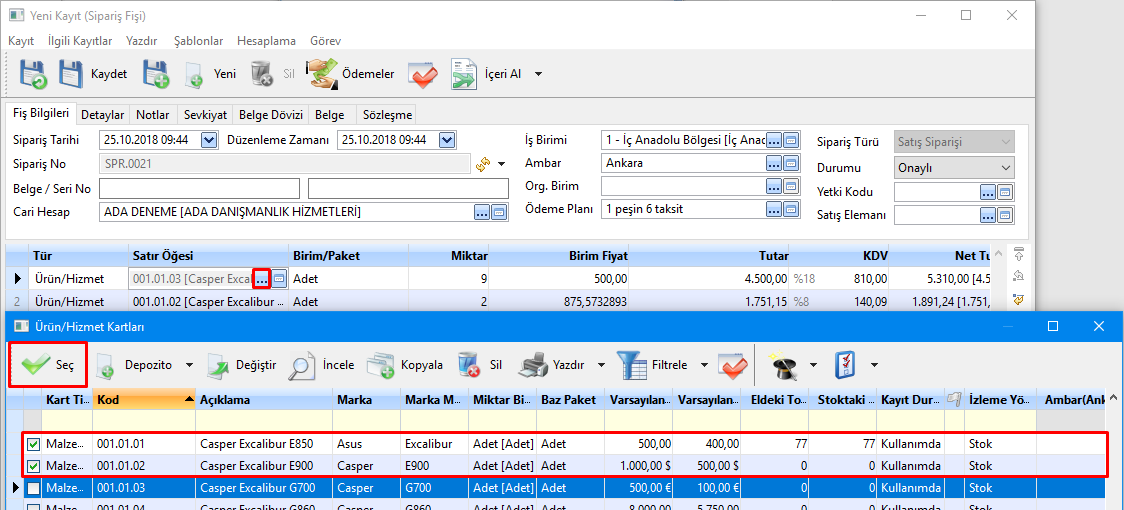Click the İçeri Al import icon
This screenshot has height=510, width=1124.
[x=464, y=74]
